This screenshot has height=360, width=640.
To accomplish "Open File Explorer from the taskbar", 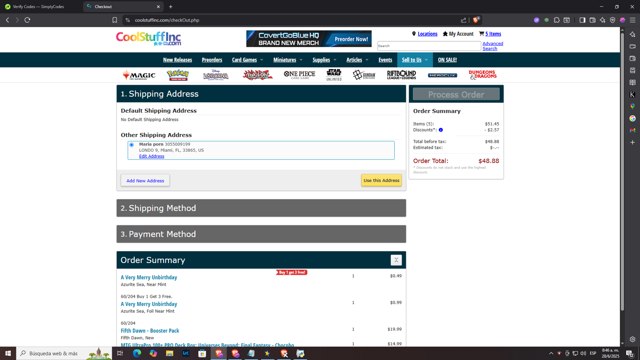I will [169, 353].
